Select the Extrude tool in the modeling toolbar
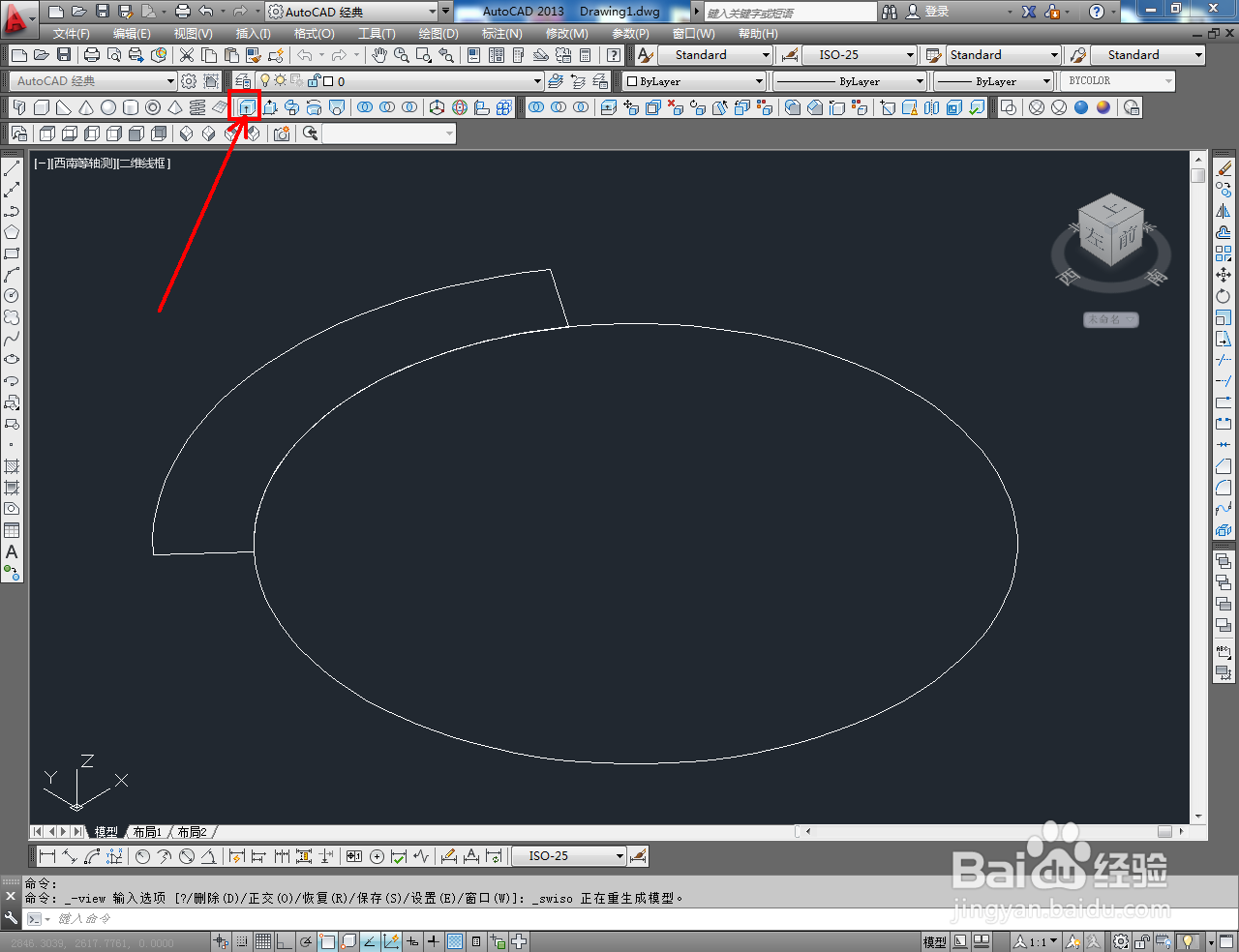1239x952 pixels. coord(247,107)
